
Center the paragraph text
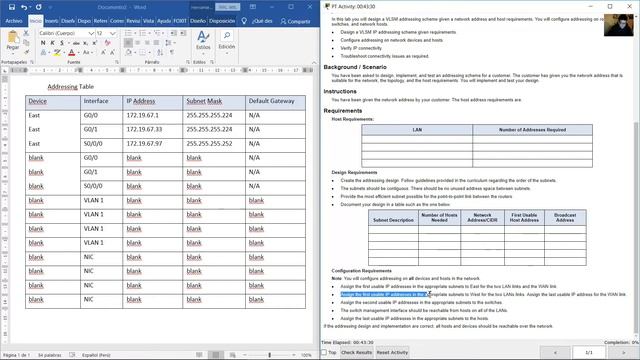[138, 43]
